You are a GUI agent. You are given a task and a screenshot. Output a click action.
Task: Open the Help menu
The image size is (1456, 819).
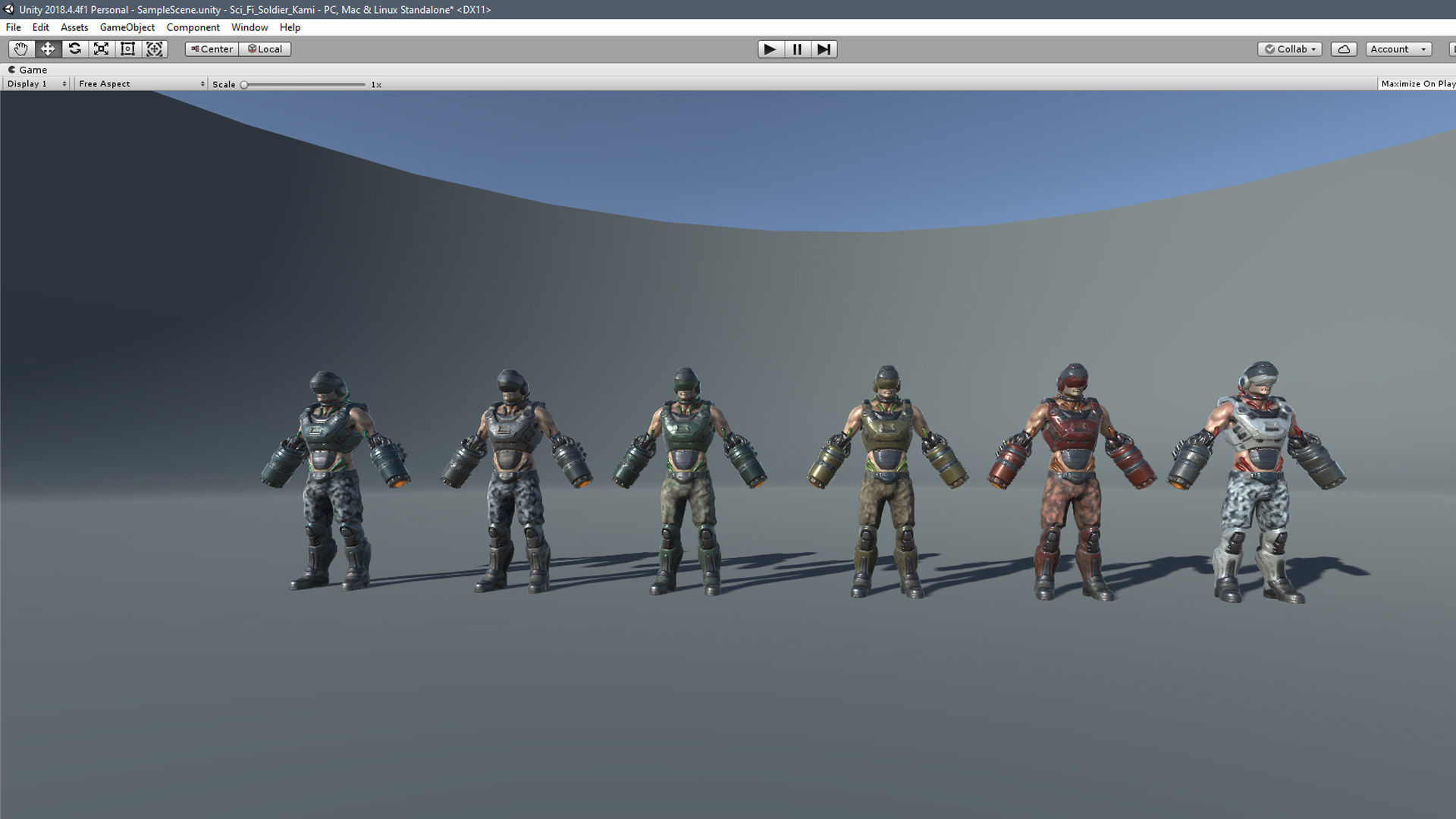point(290,27)
